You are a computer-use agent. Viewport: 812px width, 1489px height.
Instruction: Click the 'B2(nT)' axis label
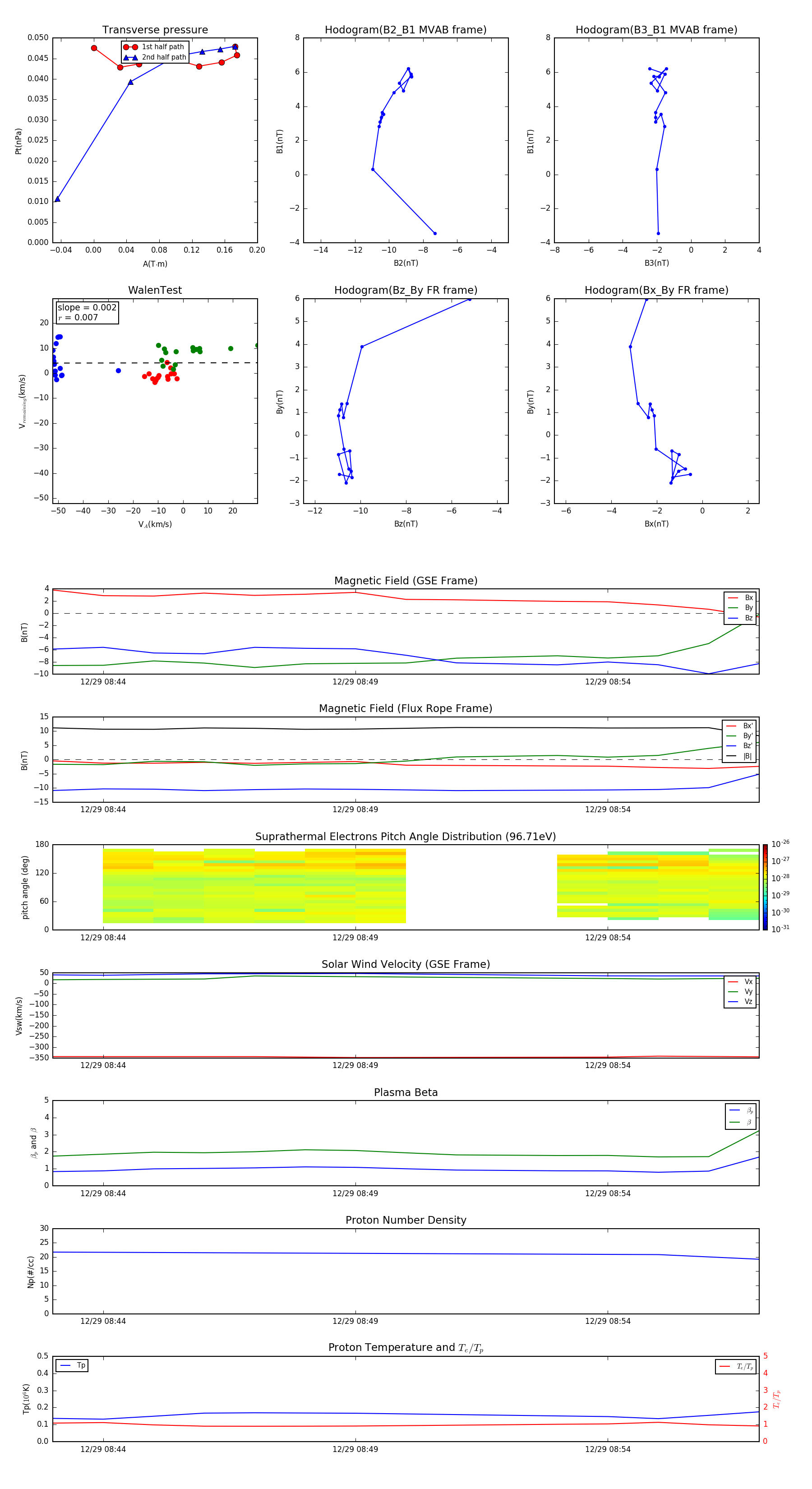[x=406, y=263]
